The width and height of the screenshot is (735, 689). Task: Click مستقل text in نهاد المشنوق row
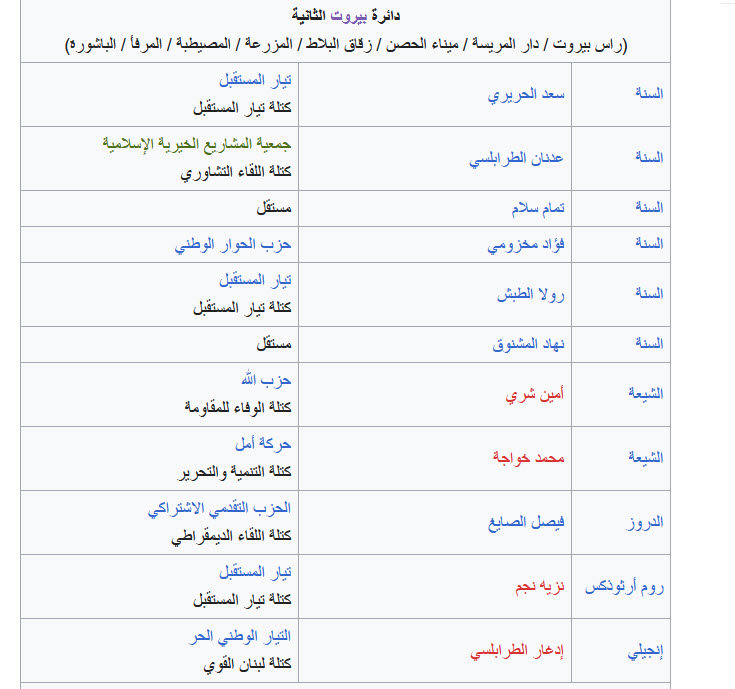274,344
